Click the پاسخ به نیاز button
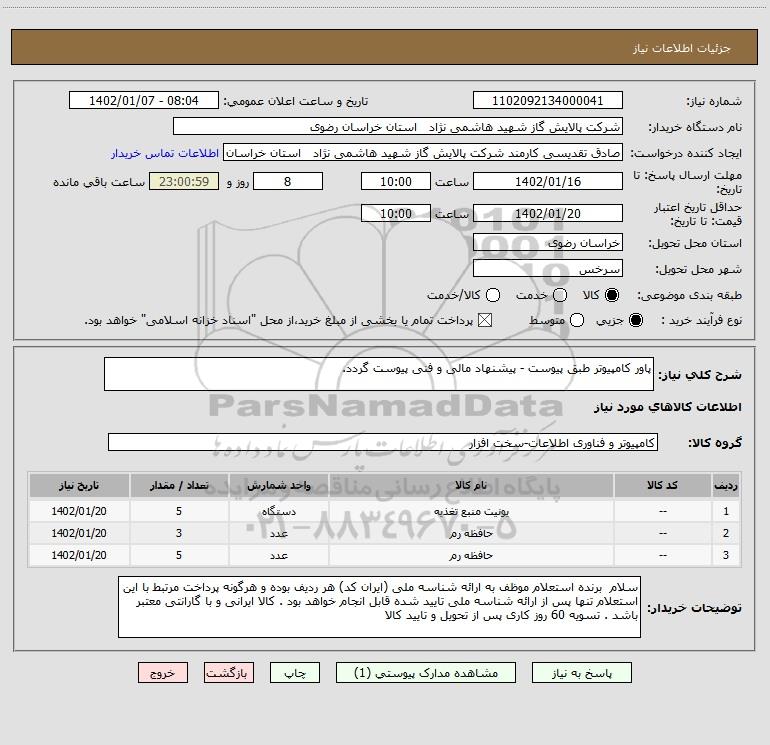The image size is (770, 745). pos(582,673)
